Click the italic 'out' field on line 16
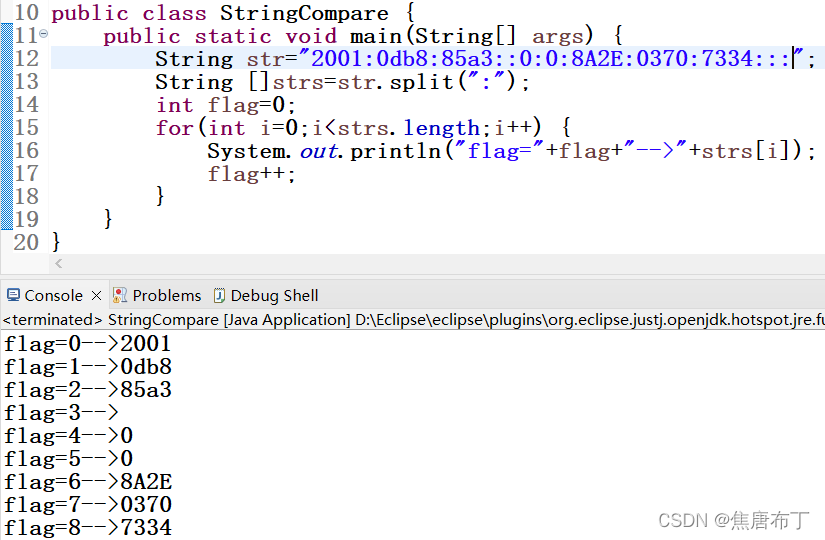The width and height of the screenshot is (825, 540). [x=319, y=151]
